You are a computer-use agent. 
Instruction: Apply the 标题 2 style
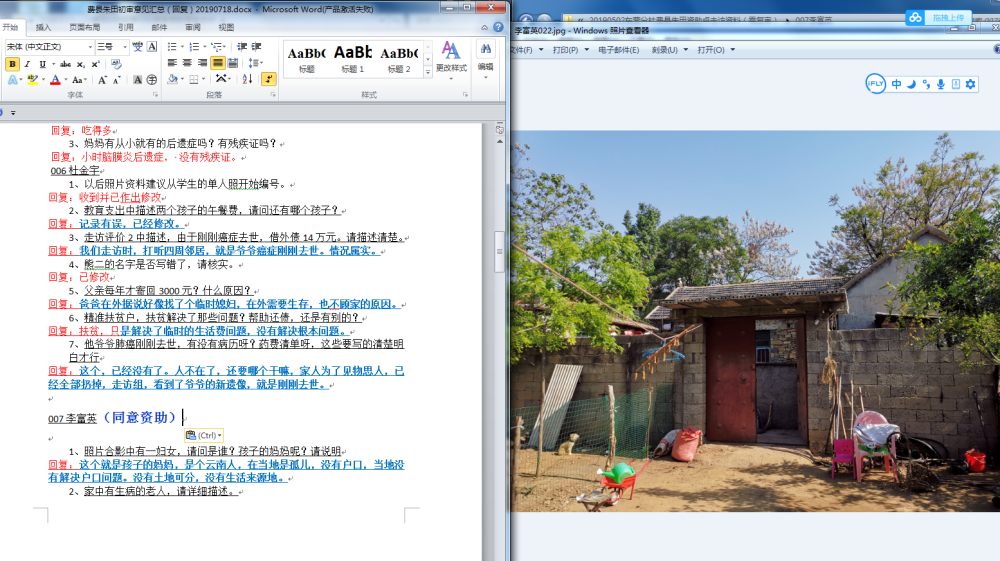point(399,59)
